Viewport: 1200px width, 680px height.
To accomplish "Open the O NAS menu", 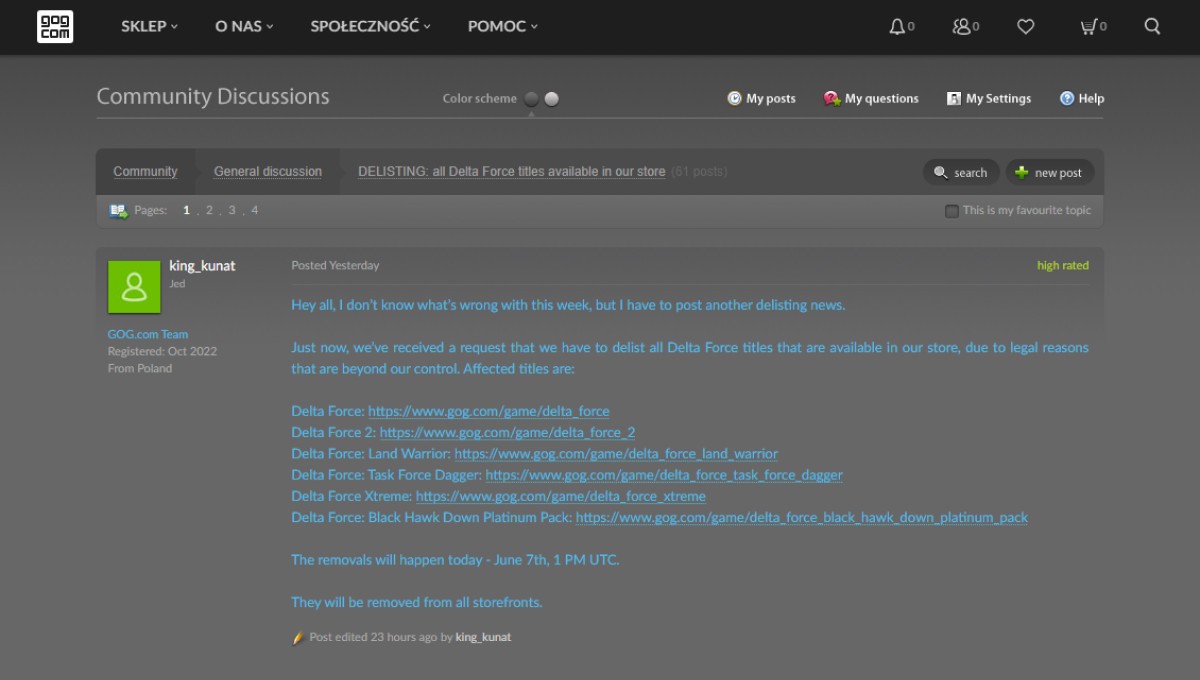I will pos(244,27).
